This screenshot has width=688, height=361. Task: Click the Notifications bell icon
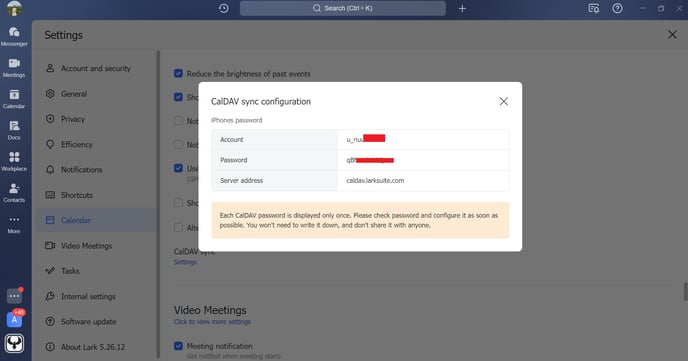pos(50,170)
